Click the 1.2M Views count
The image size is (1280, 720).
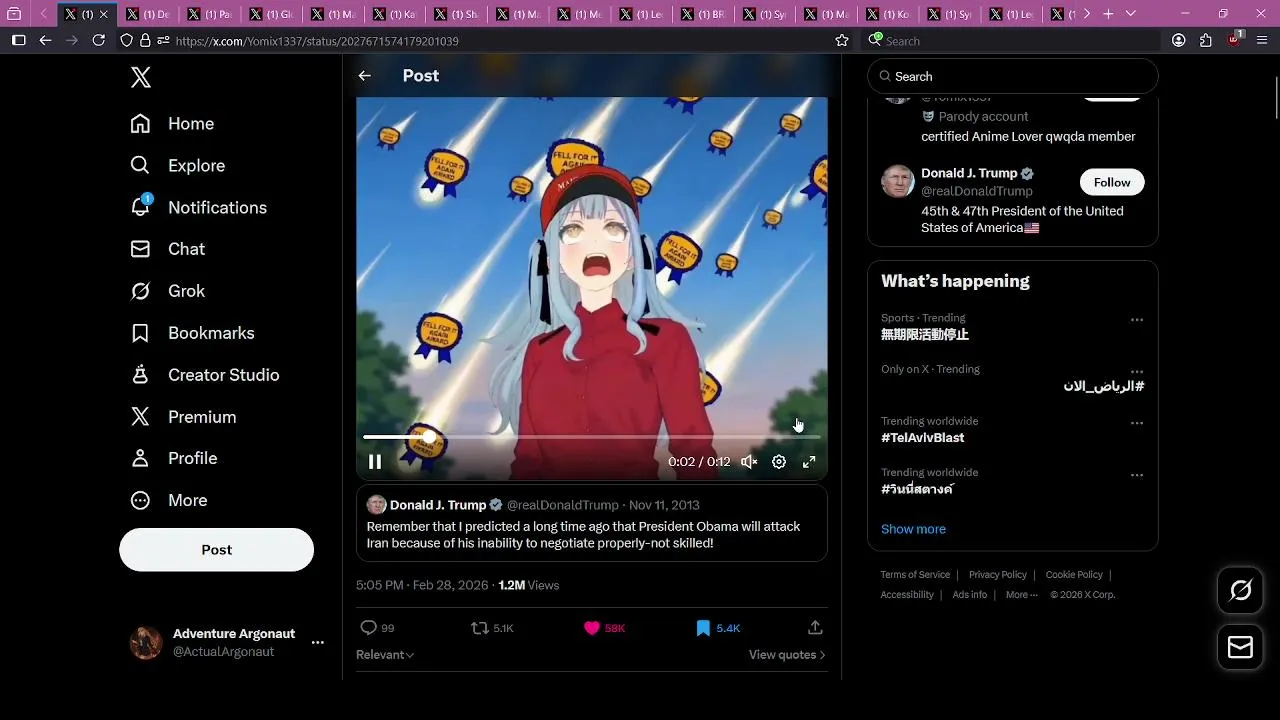[x=529, y=585]
